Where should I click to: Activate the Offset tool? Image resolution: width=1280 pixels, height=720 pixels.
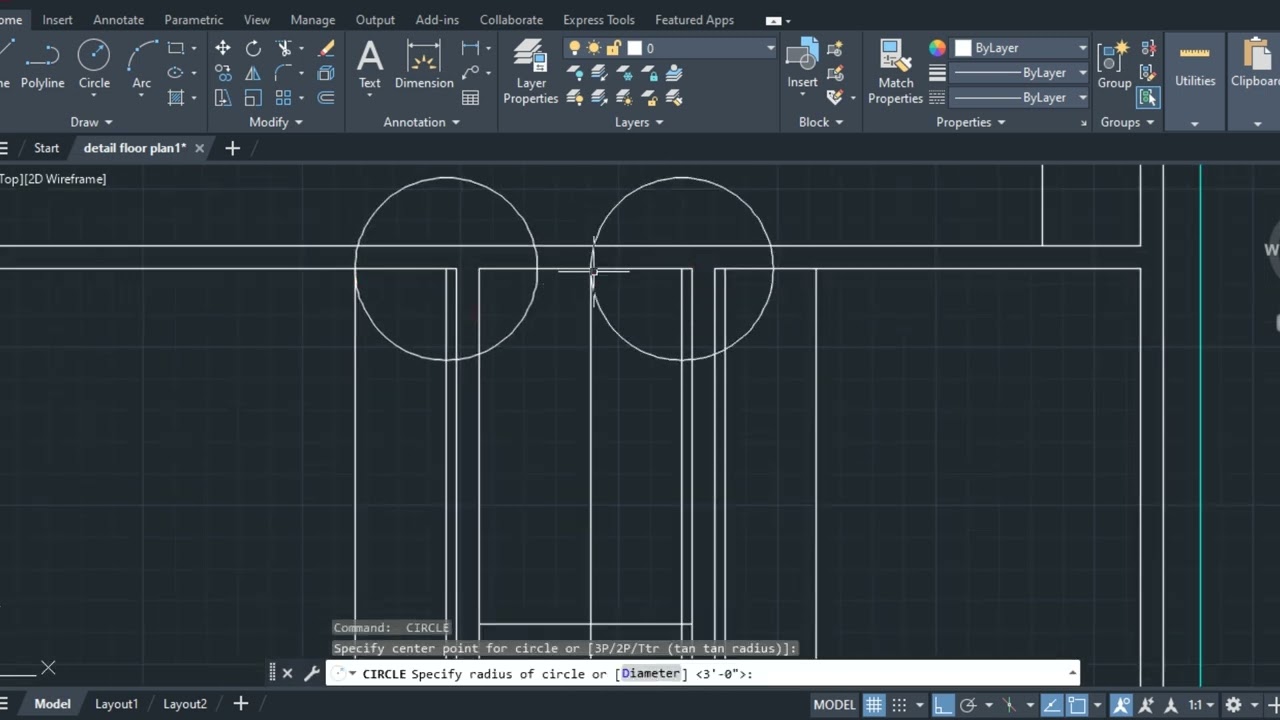326,98
